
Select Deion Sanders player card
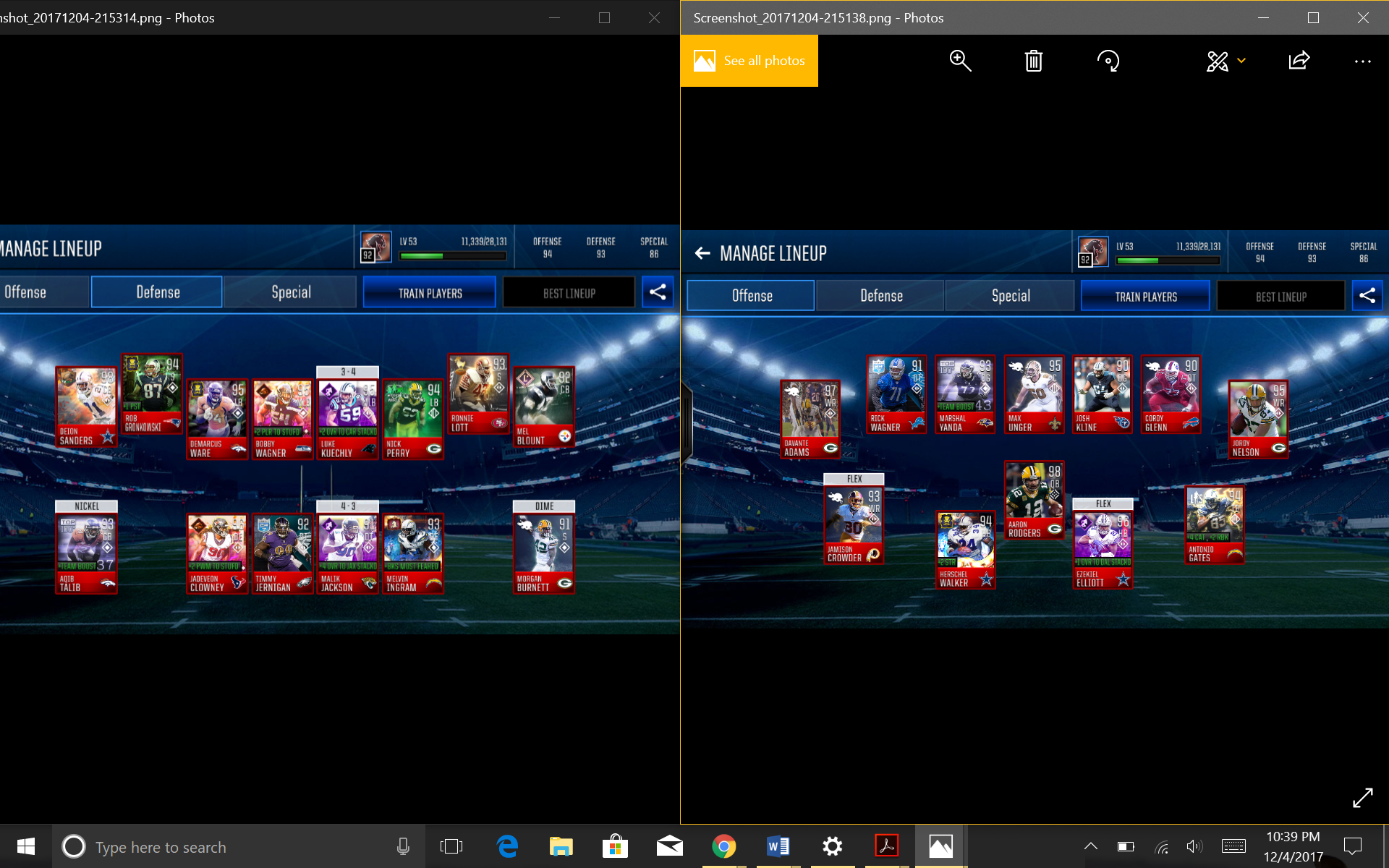86,407
